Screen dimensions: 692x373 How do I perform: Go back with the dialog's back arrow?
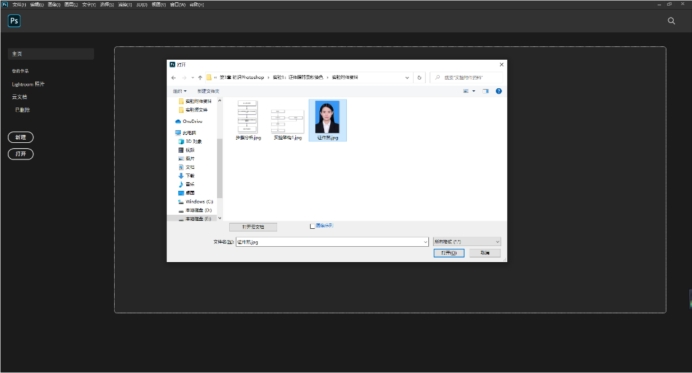pyautogui.click(x=173, y=78)
